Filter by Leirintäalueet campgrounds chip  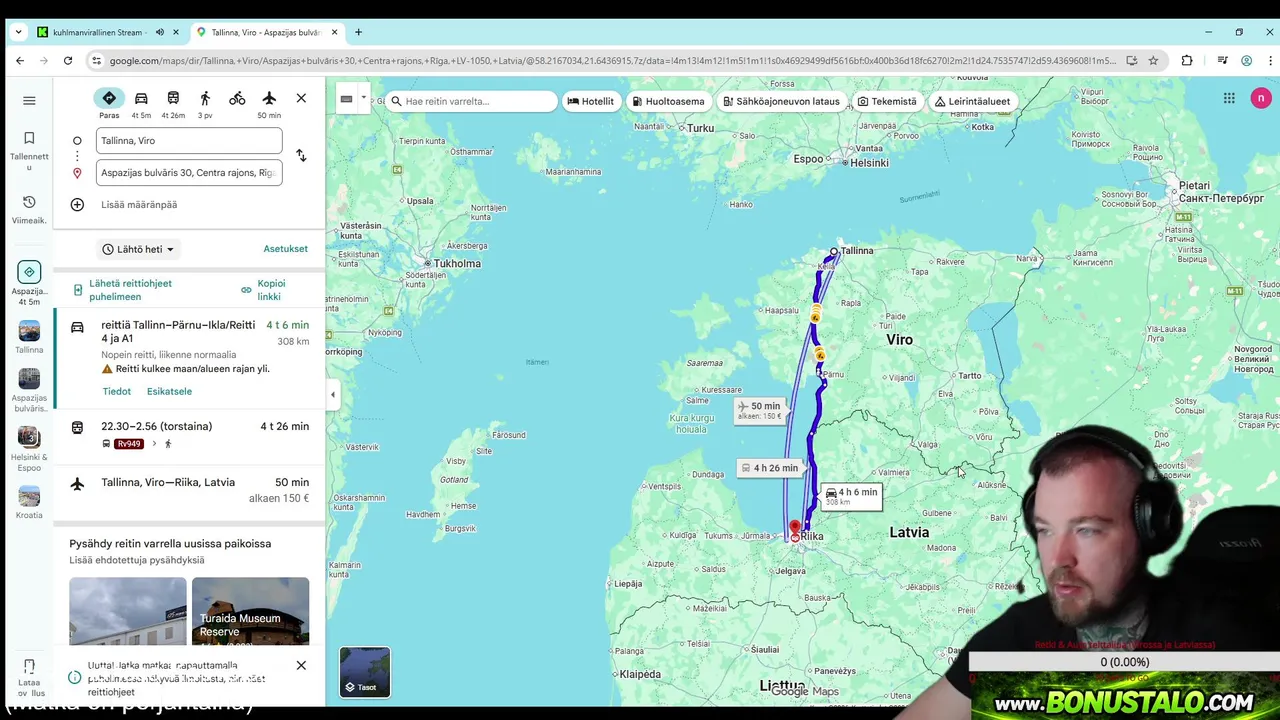pyautogui.click(x=973, y=101)
